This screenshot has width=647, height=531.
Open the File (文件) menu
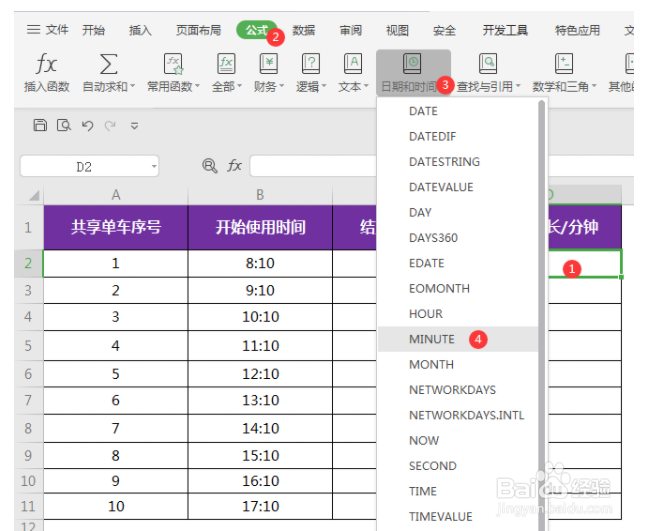click(x=48, y=31)
